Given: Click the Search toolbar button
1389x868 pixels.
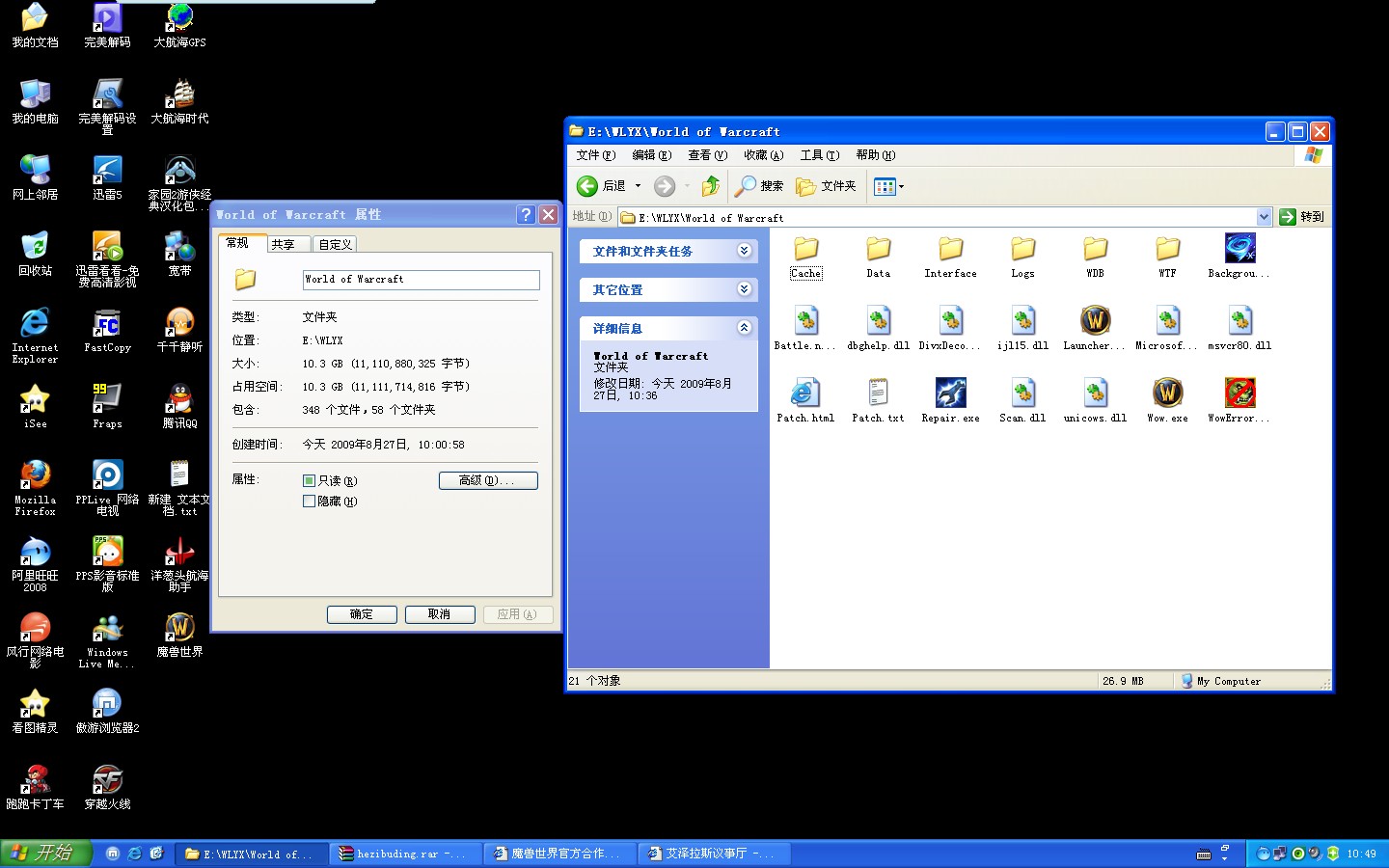Looking at the screenshot, I should [759, 186].
